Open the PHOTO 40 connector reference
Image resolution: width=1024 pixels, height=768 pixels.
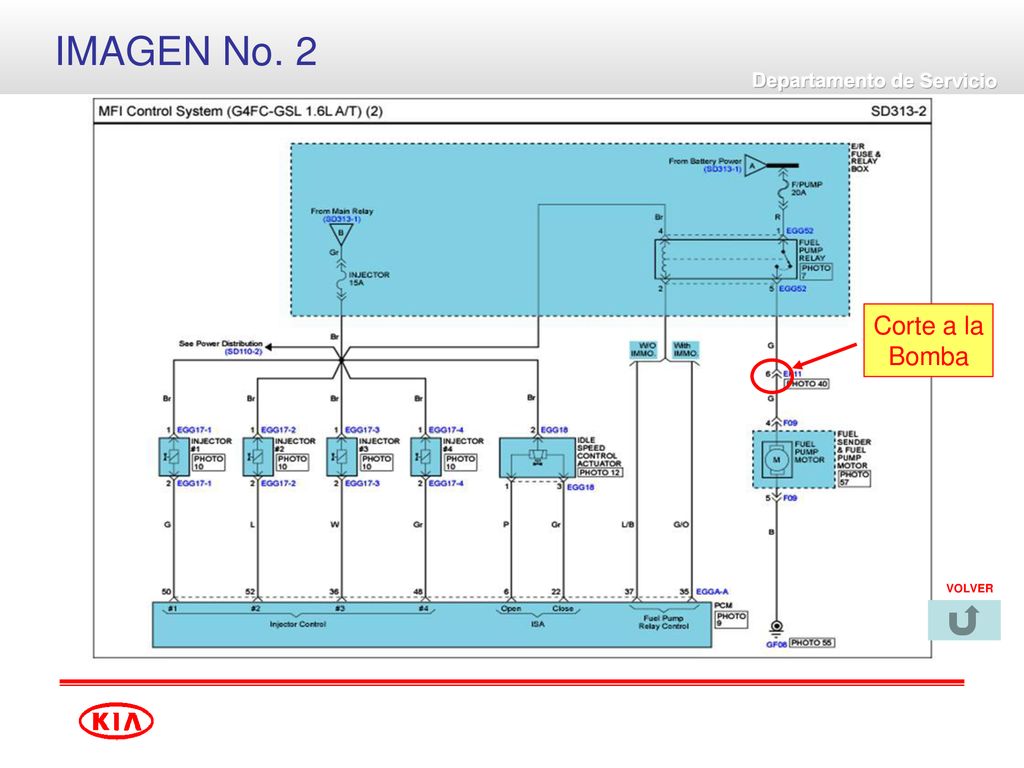[x=807, y=384]
